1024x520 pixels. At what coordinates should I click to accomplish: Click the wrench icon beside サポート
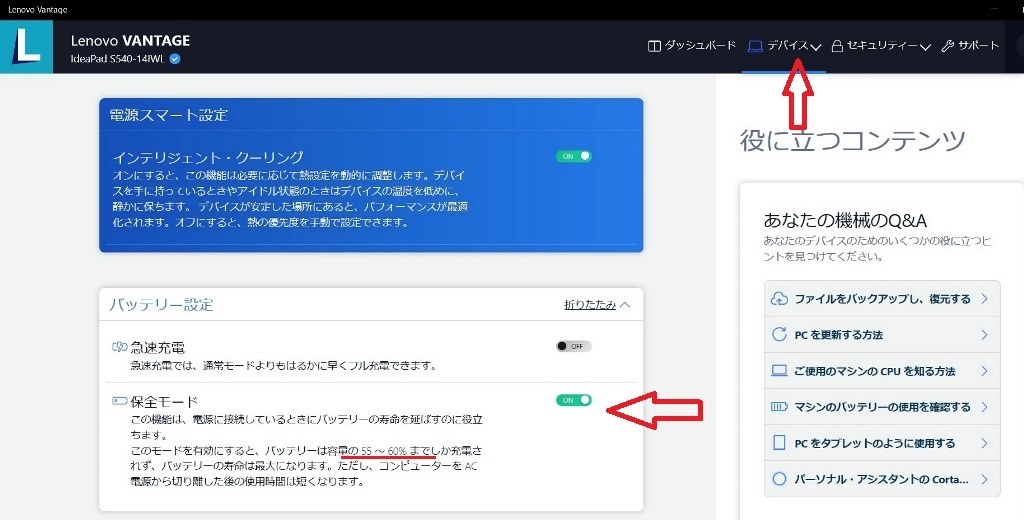click(x=947, y=46)
